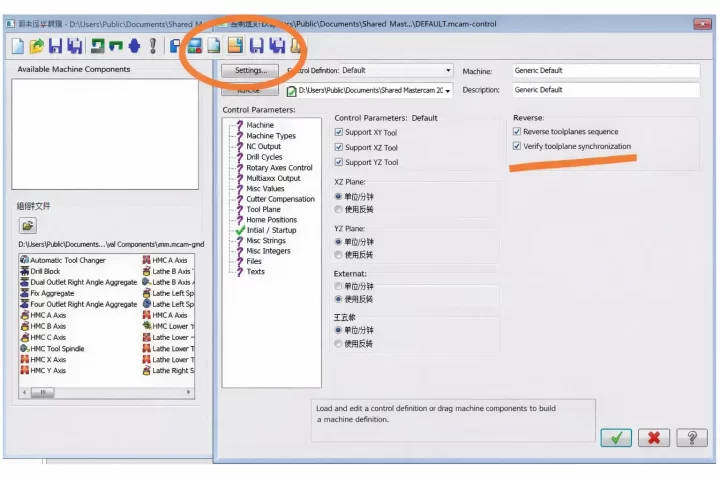Open Misc Integers tree item
The width and height of the screenshot is (720, 480).
tap(269, 251)
